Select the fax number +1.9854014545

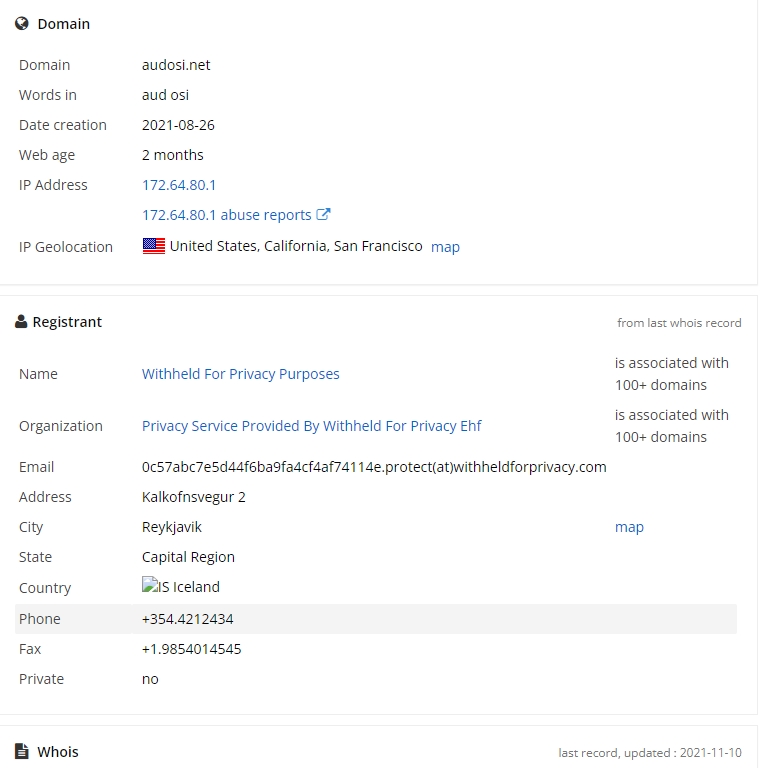(x=192, y=649)
